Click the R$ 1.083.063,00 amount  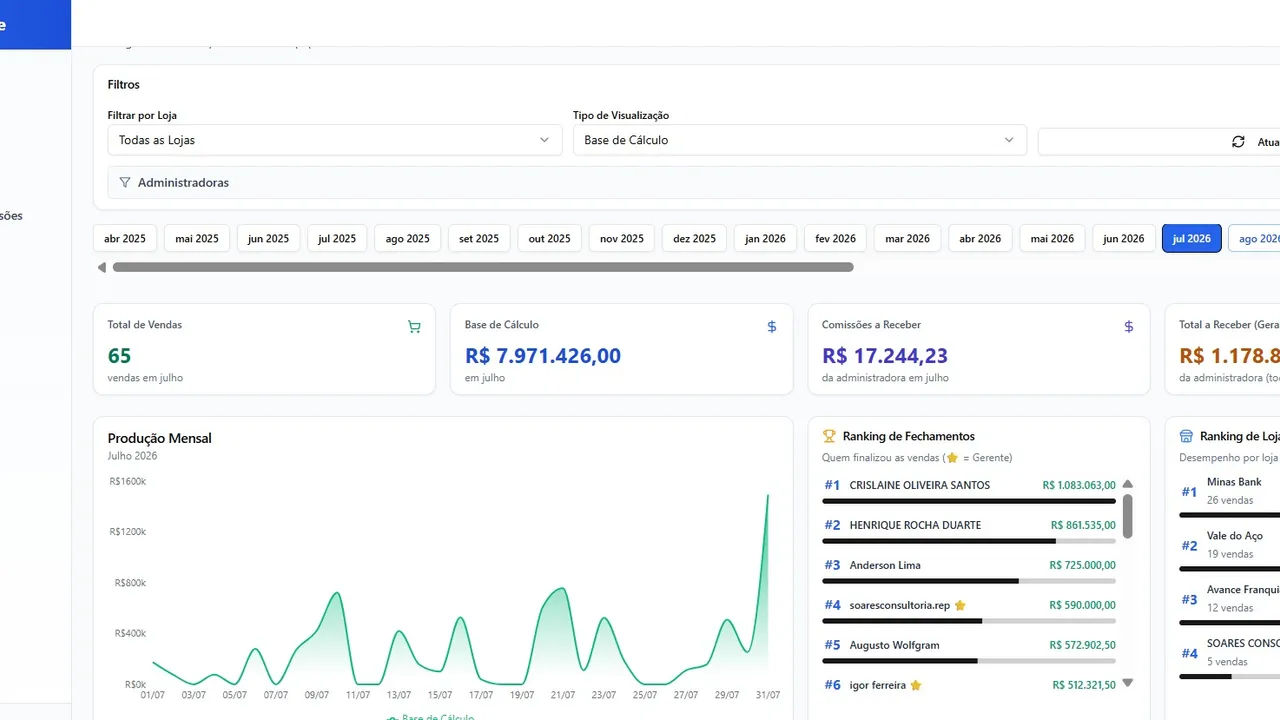click(x=1079, y=485)
